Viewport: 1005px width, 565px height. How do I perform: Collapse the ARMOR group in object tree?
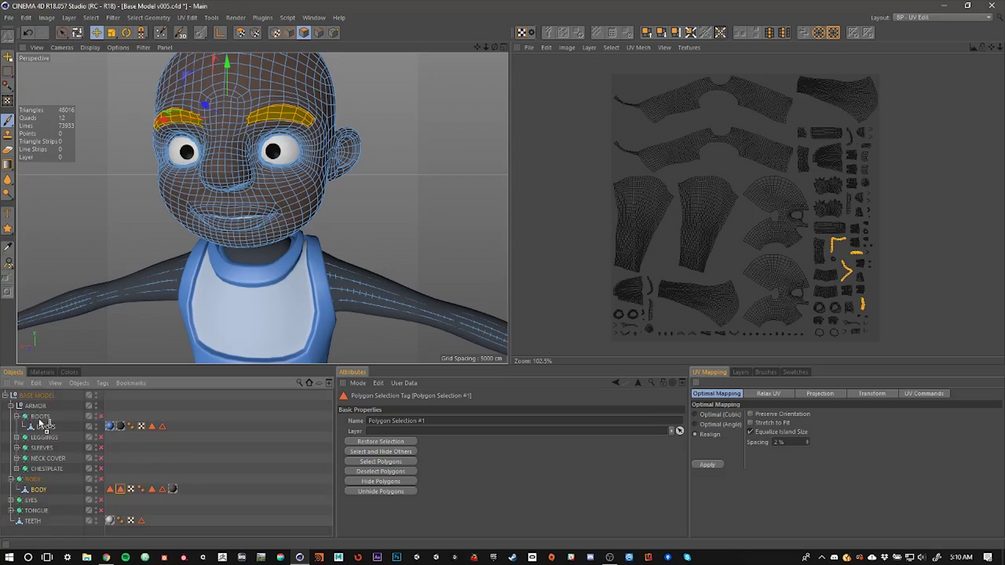tap(10, 406)
